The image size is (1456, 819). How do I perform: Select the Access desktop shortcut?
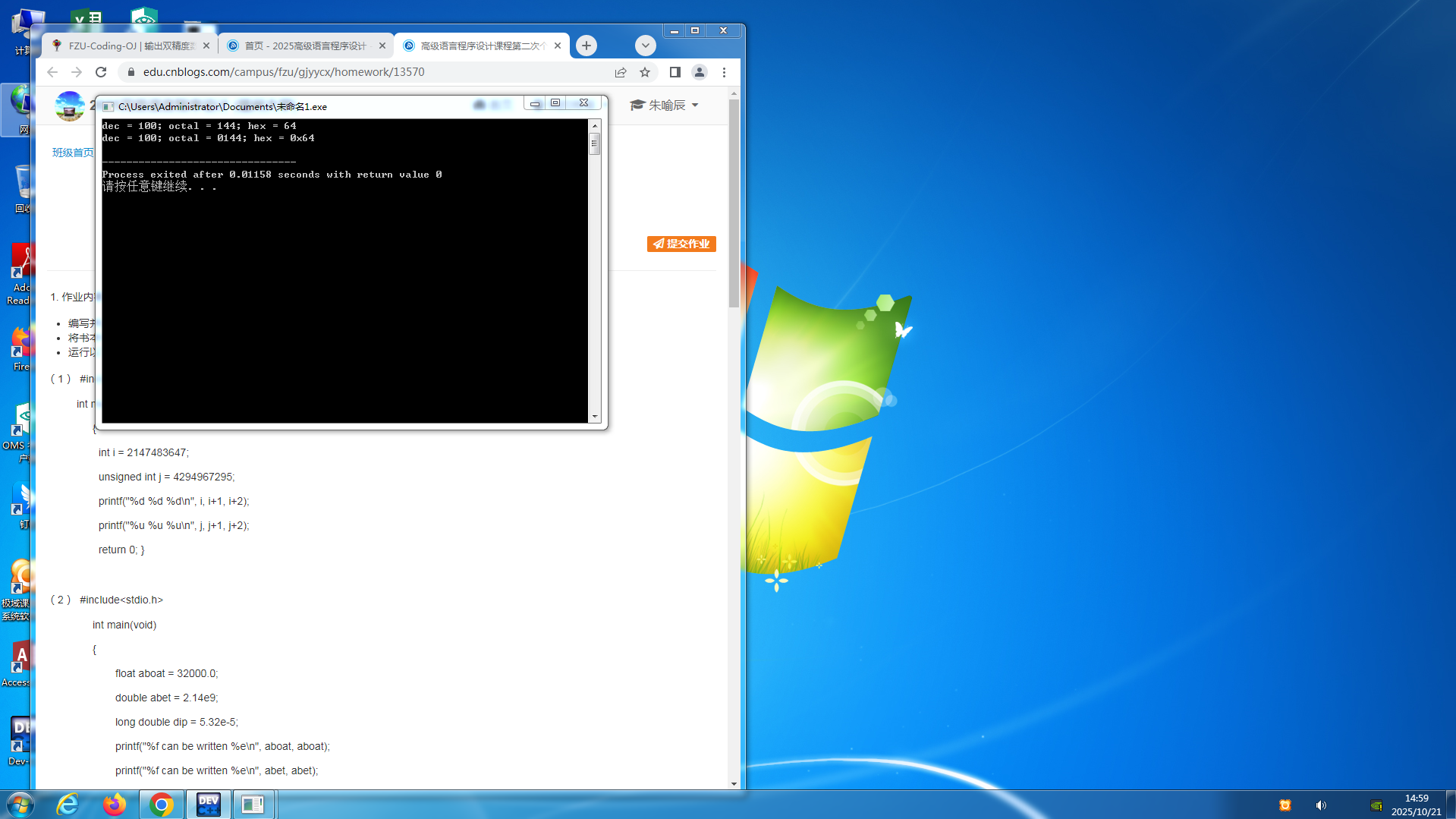point(17,665)
